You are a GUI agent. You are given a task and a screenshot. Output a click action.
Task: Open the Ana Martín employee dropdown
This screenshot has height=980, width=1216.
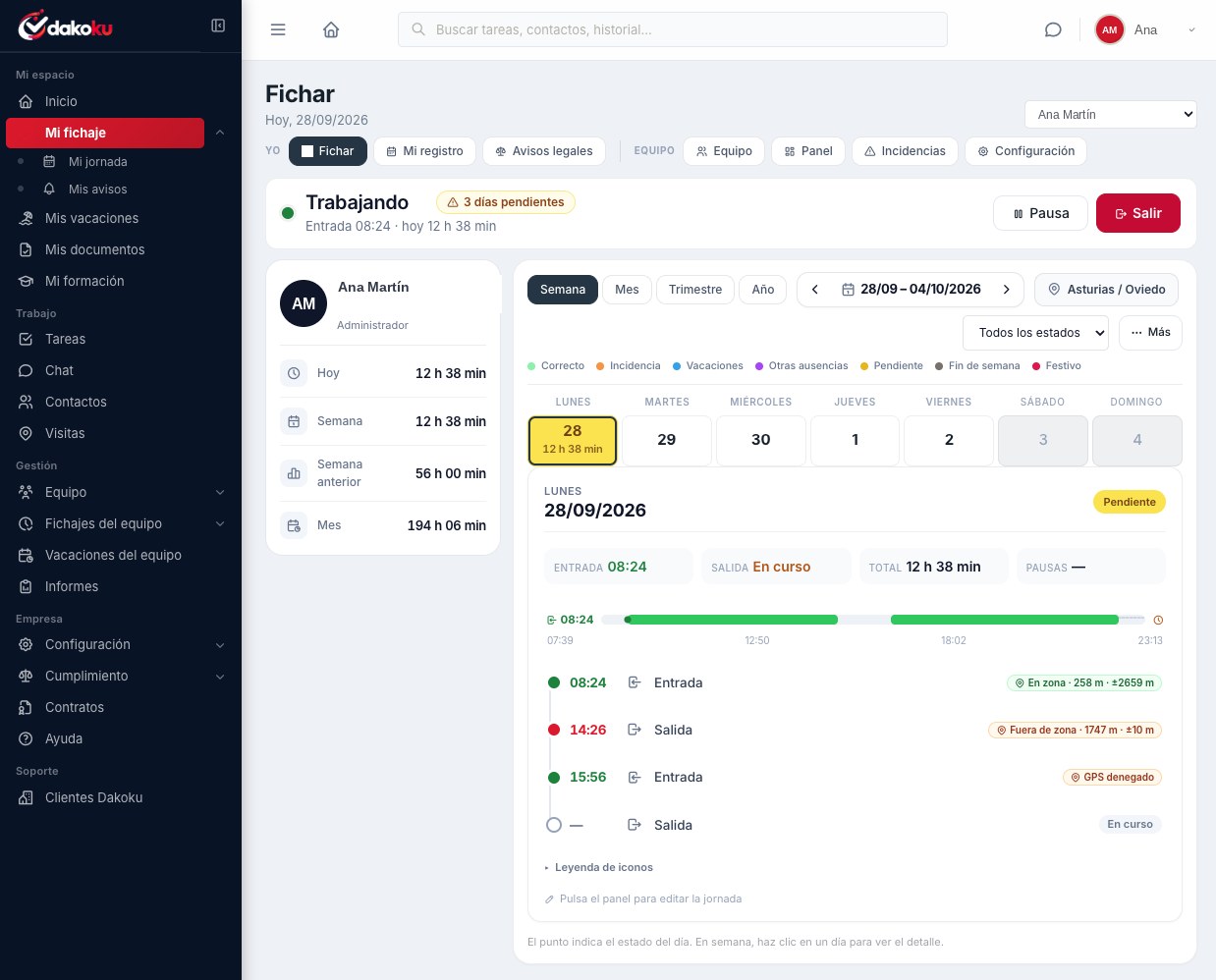click(x=1110, y=114)
